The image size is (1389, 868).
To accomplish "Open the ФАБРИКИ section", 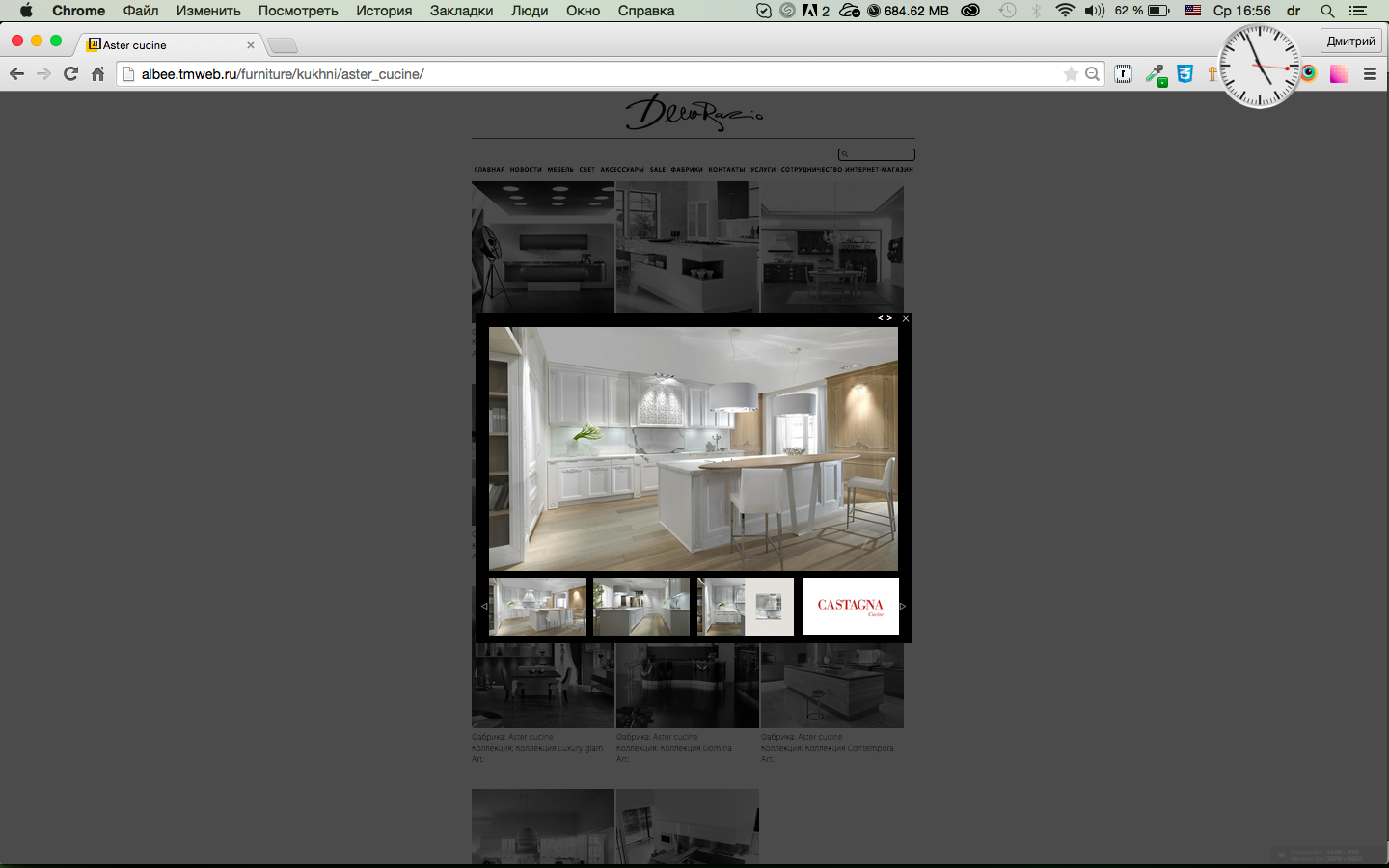I will [x=687, y=170].
